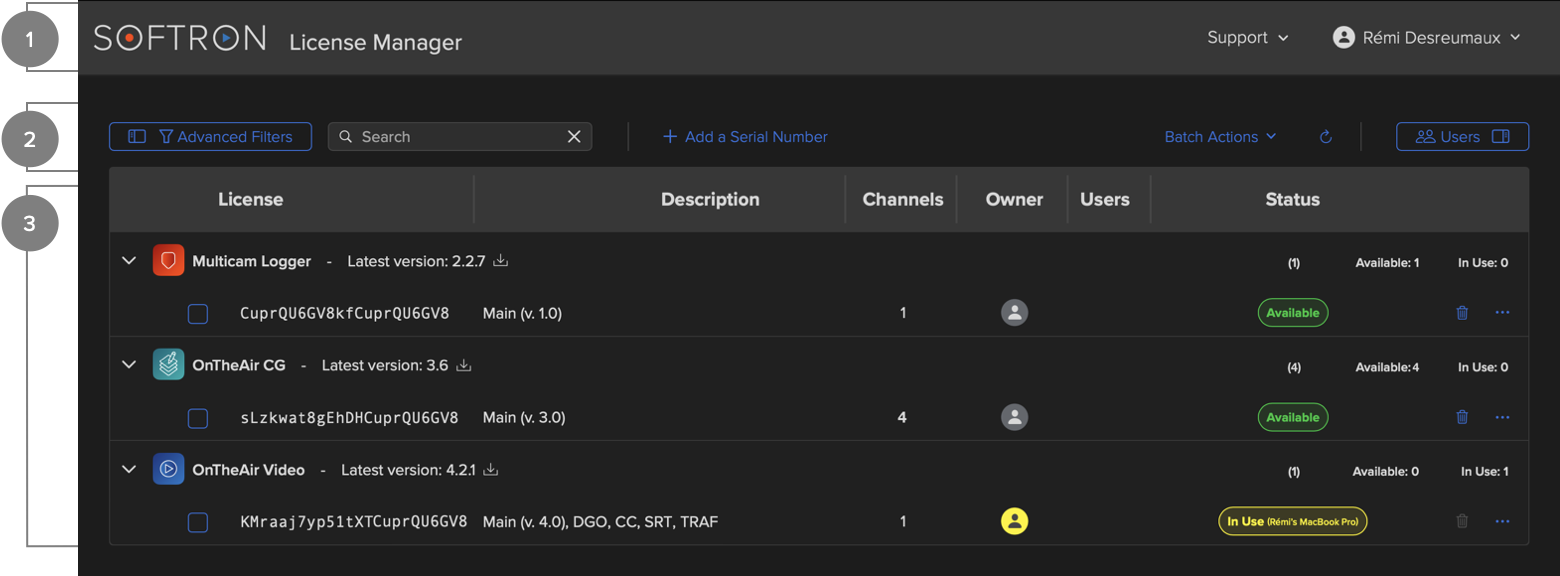Viewport: 1560px width, 576px height.
Task: Collapse the Multicam Logger group
Action: pyautogui.click(x=129, y=261)
